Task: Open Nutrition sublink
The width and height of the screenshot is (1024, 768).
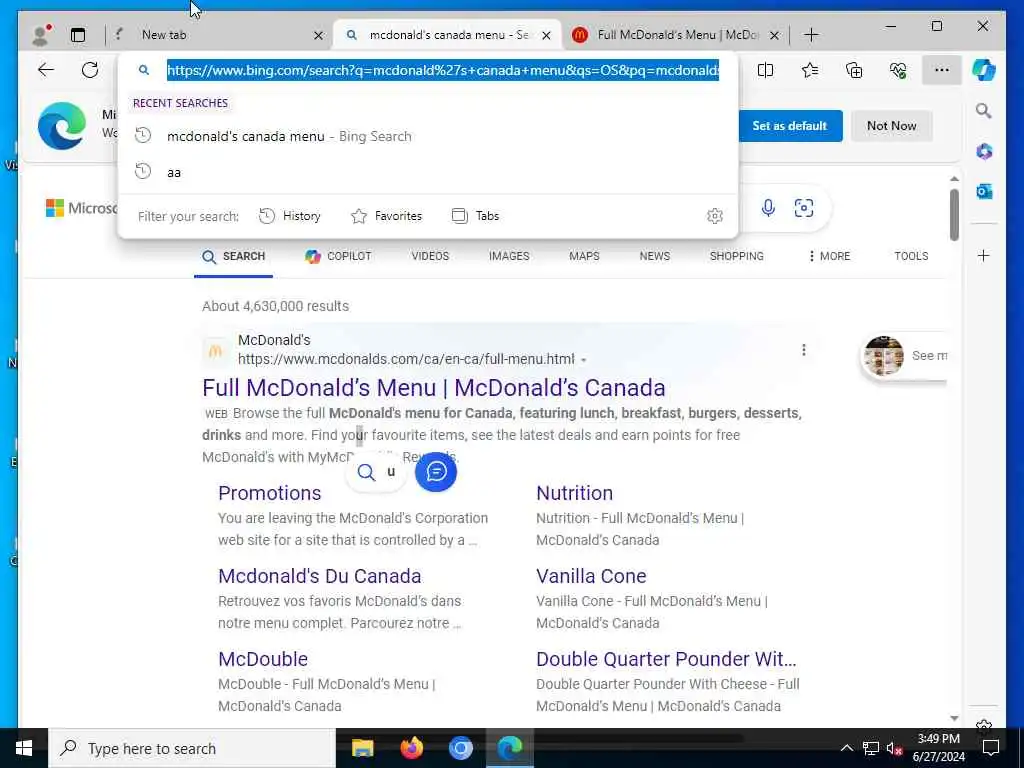Action: click(x=575, y=493)
